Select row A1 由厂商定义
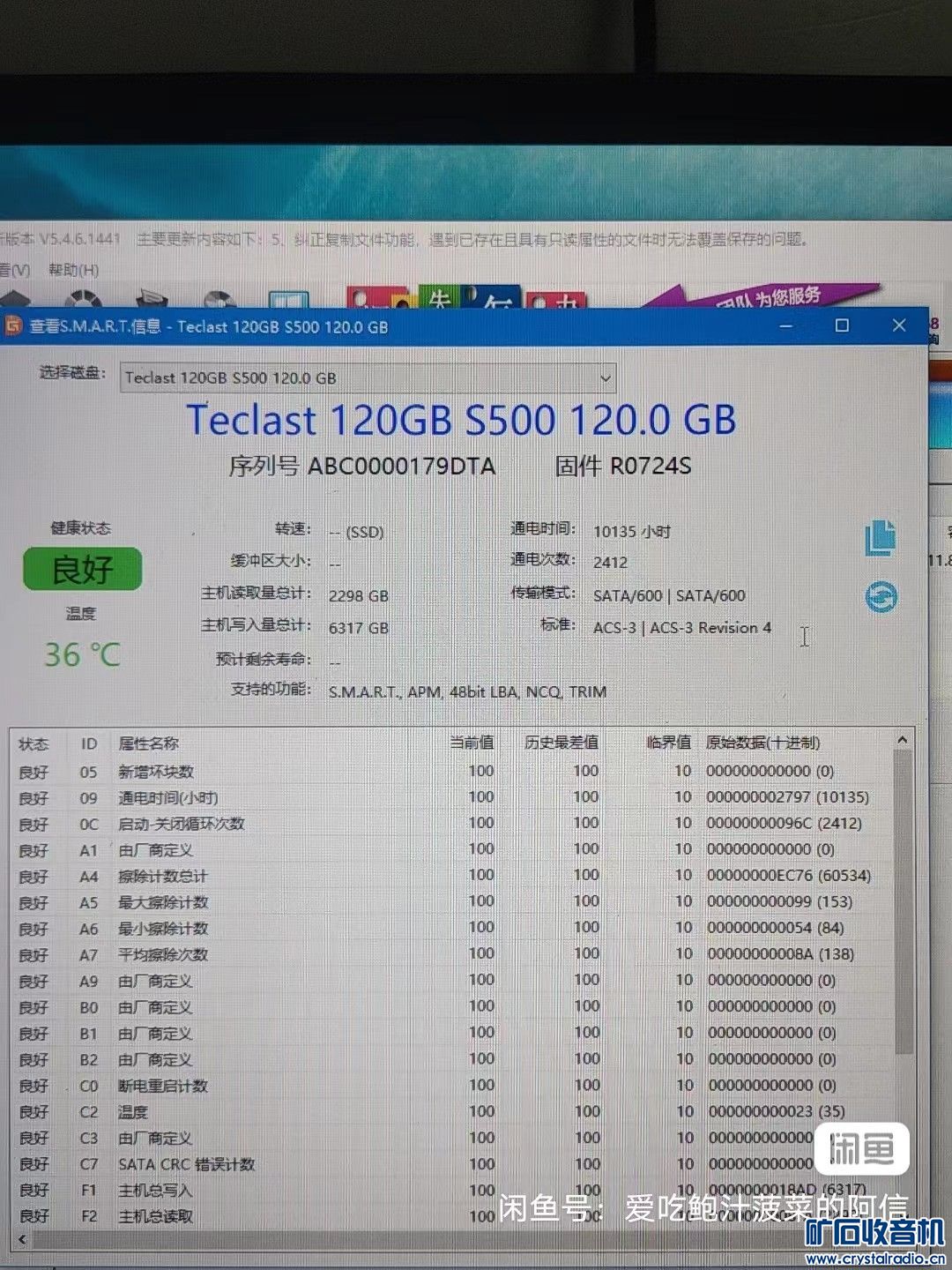 tap(452, 850)
